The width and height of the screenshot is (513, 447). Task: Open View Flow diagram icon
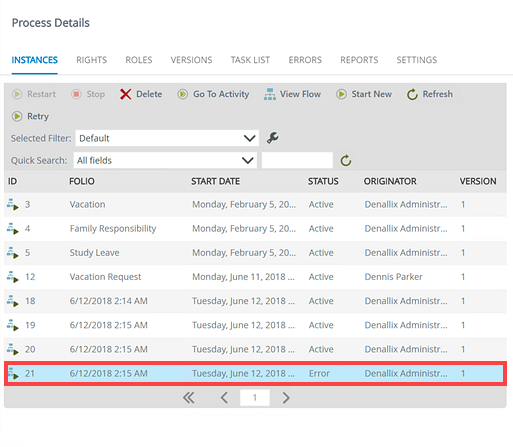coord(270,94)
